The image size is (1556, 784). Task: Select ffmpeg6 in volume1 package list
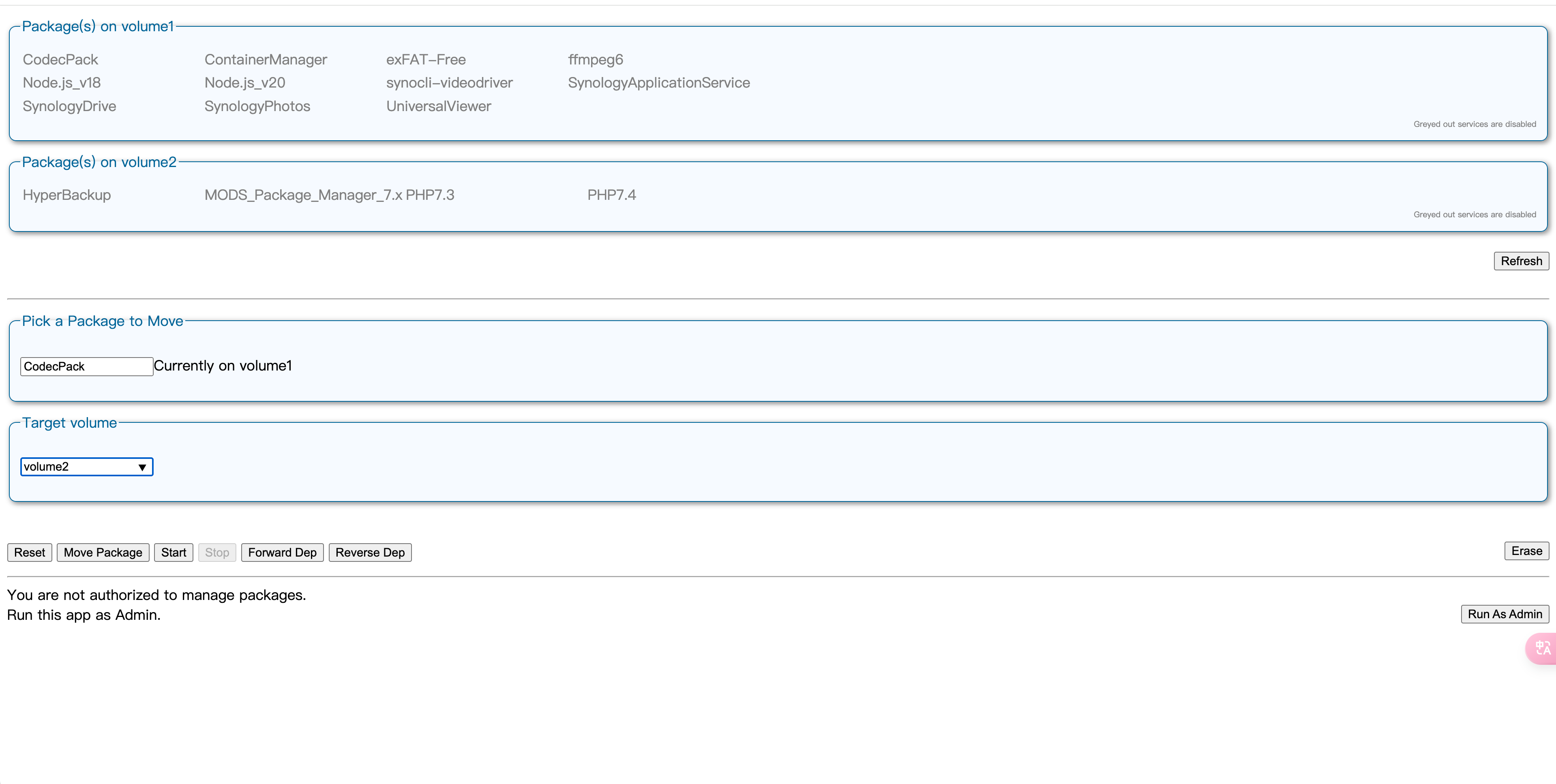coord(596,60)
